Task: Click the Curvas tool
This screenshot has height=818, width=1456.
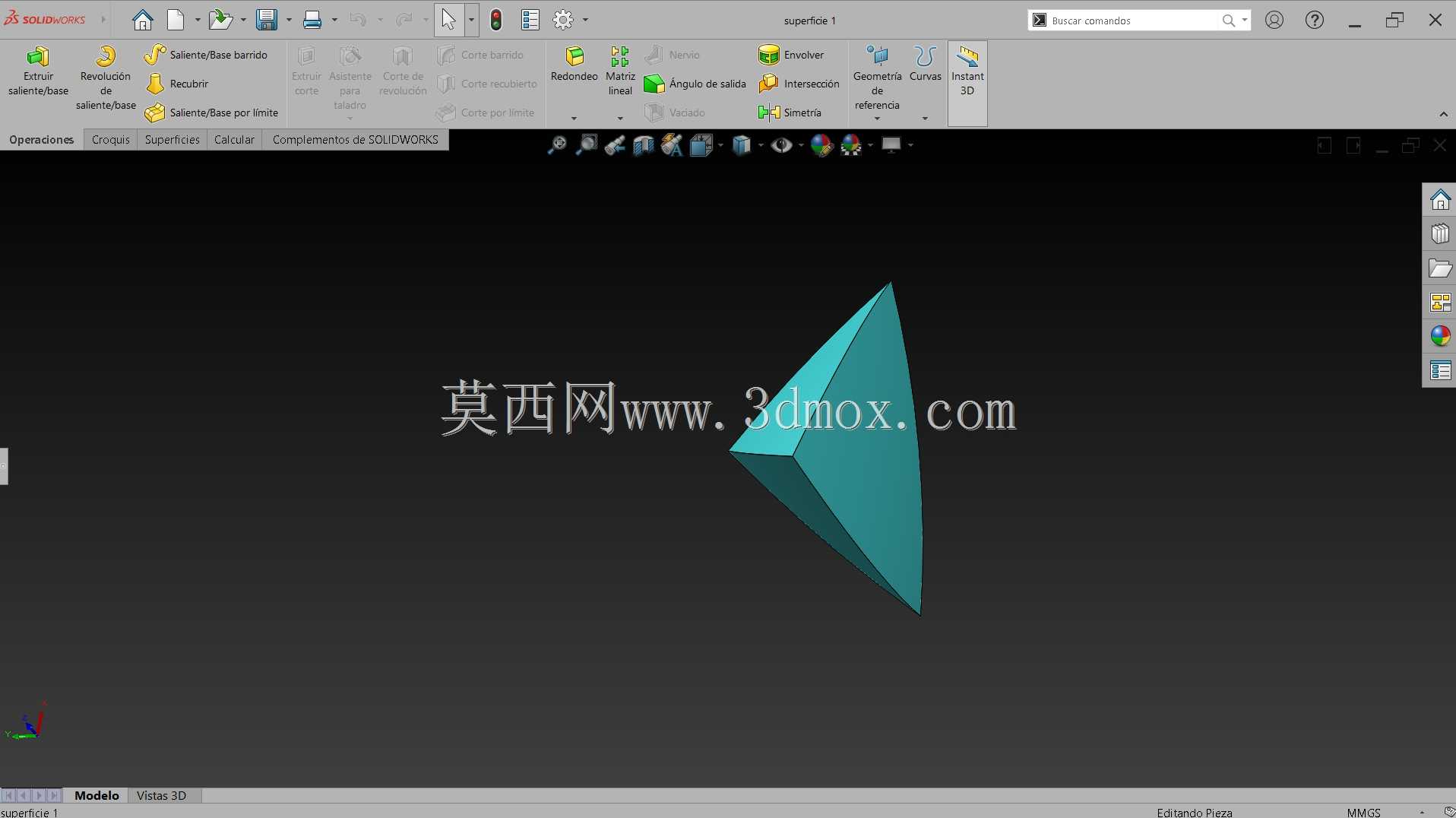Action: pyautogui.click(x=925, y=65)
